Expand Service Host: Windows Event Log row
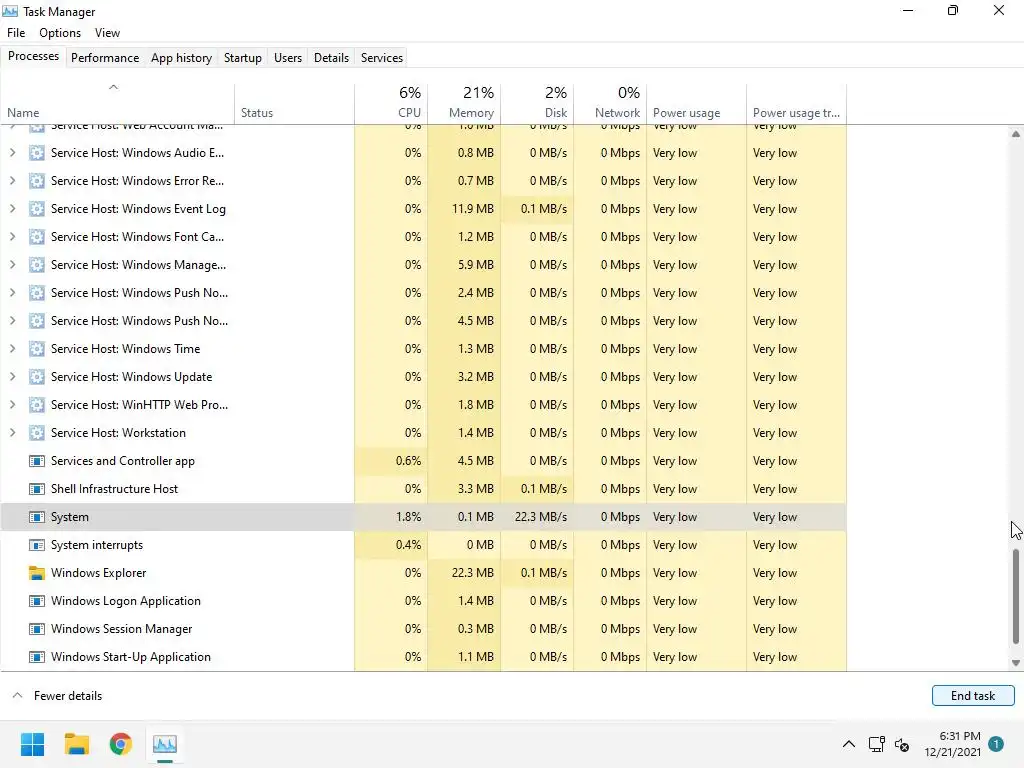 pyautogui.click(x=12, y=209)
